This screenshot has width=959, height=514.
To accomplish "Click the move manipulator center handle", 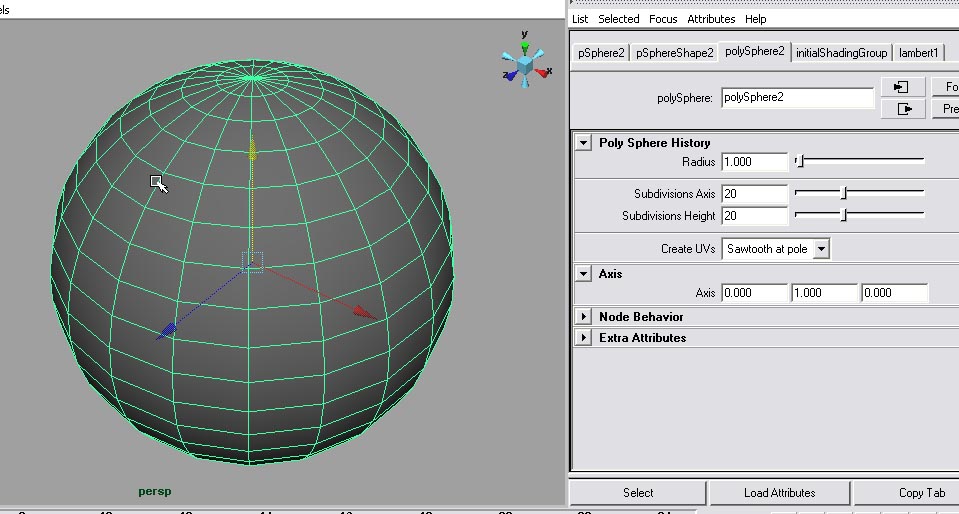I will tap(253, 263).
